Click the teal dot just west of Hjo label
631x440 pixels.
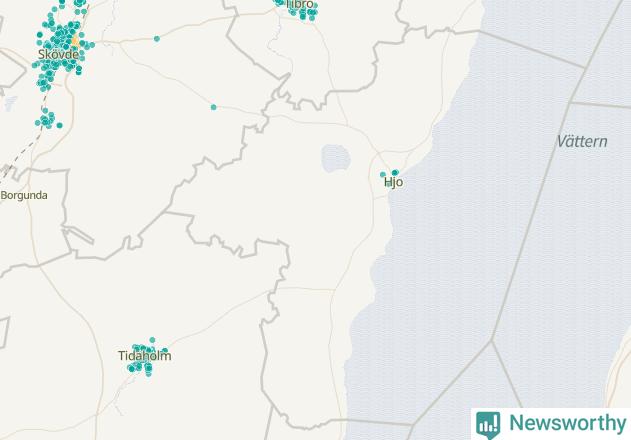point(383,175)
